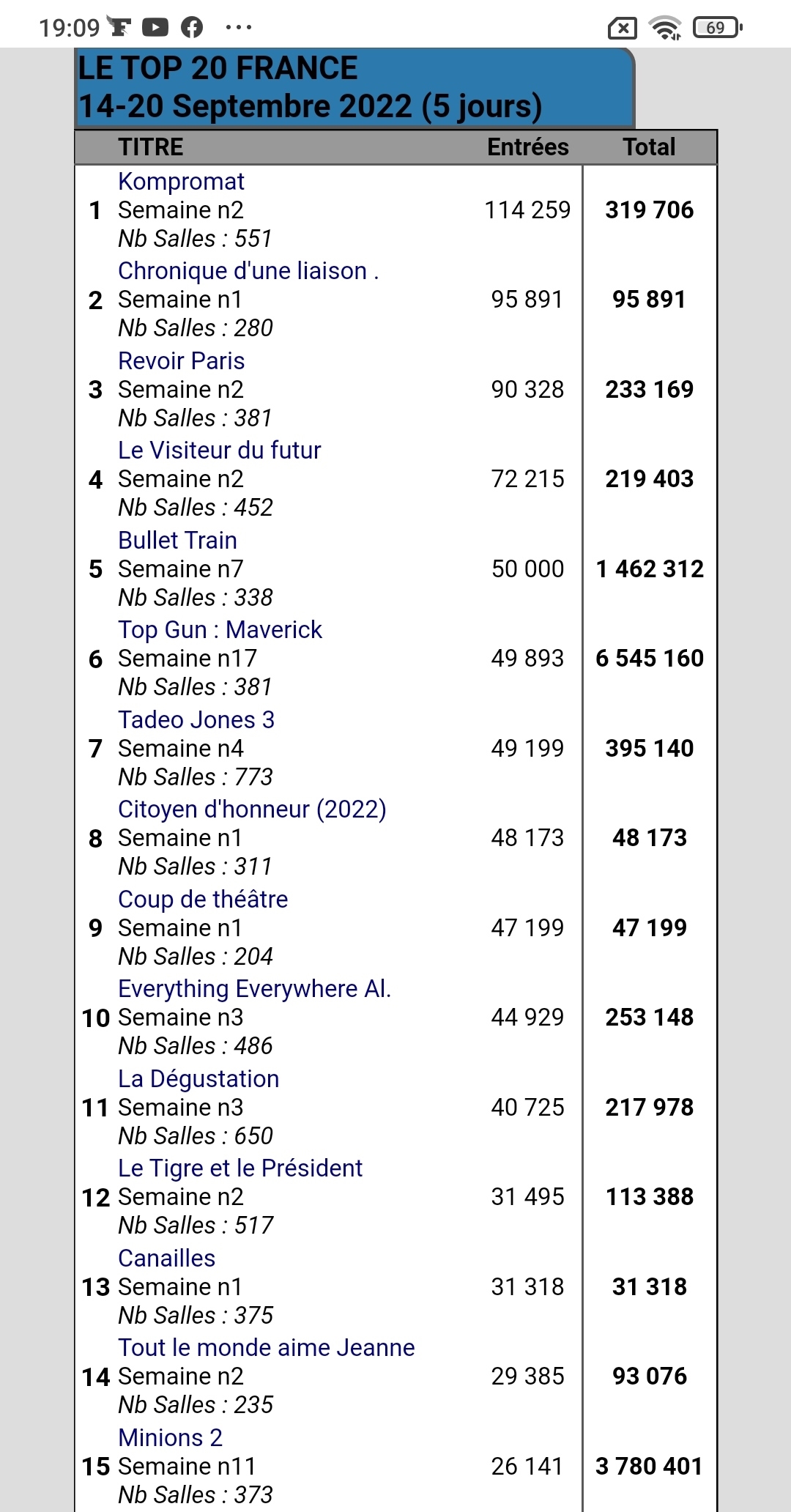Tap the F app notification icon
Image resolution: width=791 pixels, height=1512 pixels.
tap(119, 26)
